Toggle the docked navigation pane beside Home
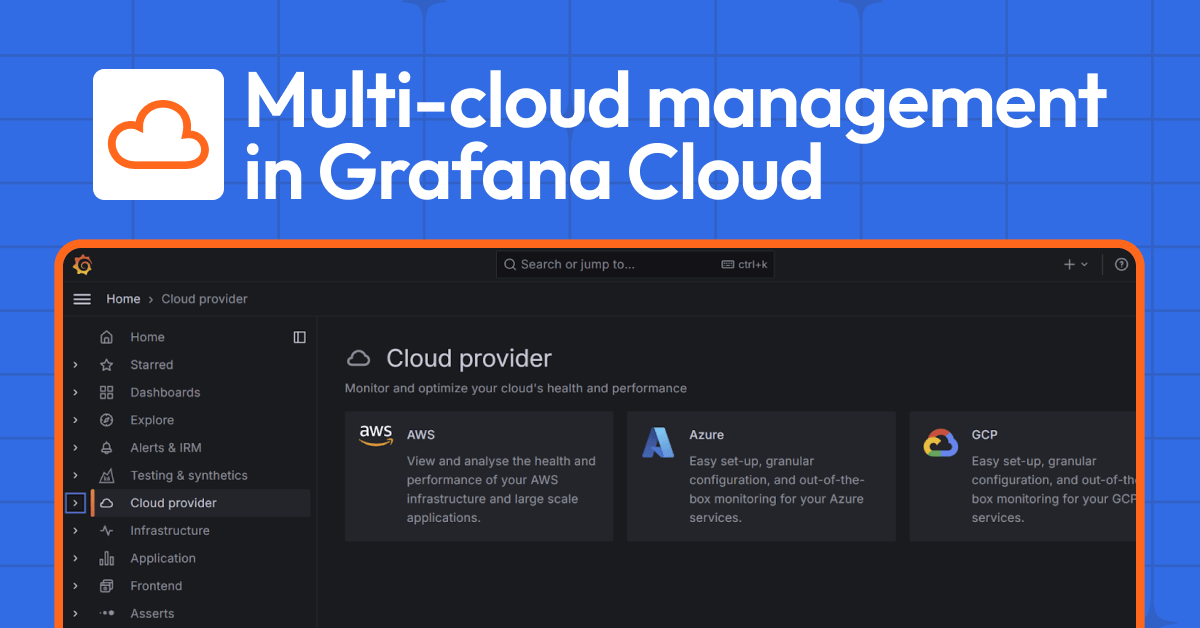 (x=299, y=337)
